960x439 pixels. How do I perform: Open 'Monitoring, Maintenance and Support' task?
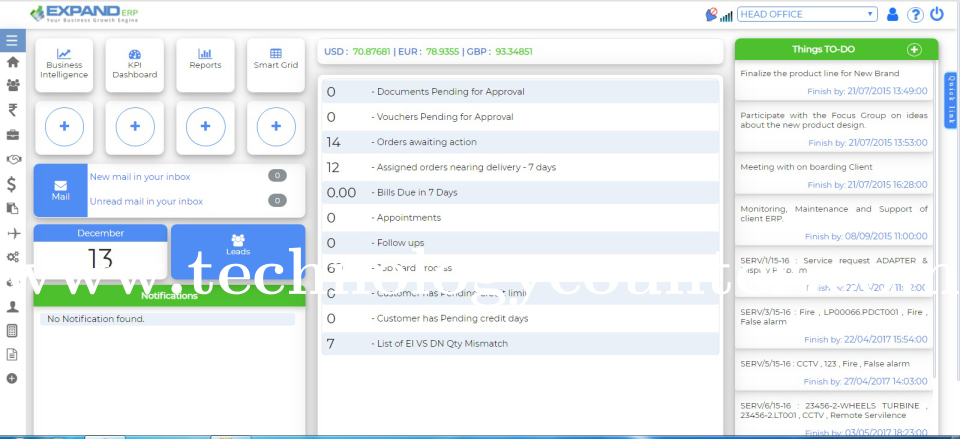tap(833, 221)
